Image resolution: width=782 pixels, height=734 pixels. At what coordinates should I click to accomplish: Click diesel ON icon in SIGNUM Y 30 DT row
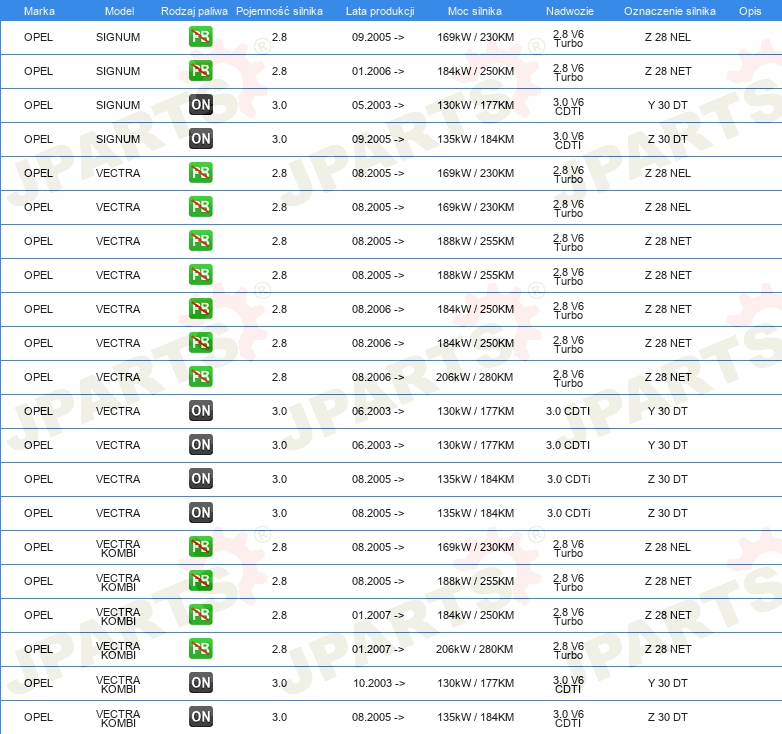[200, 105]
